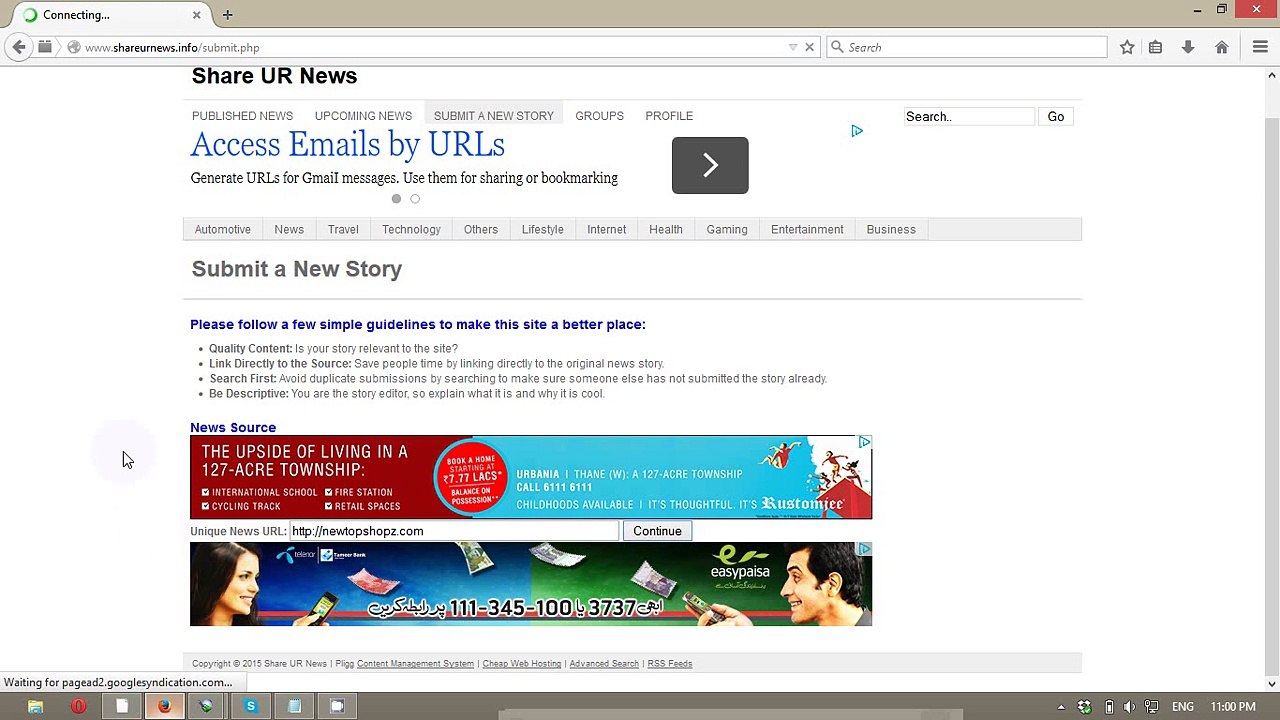Click the browser search box

point(967,47)
